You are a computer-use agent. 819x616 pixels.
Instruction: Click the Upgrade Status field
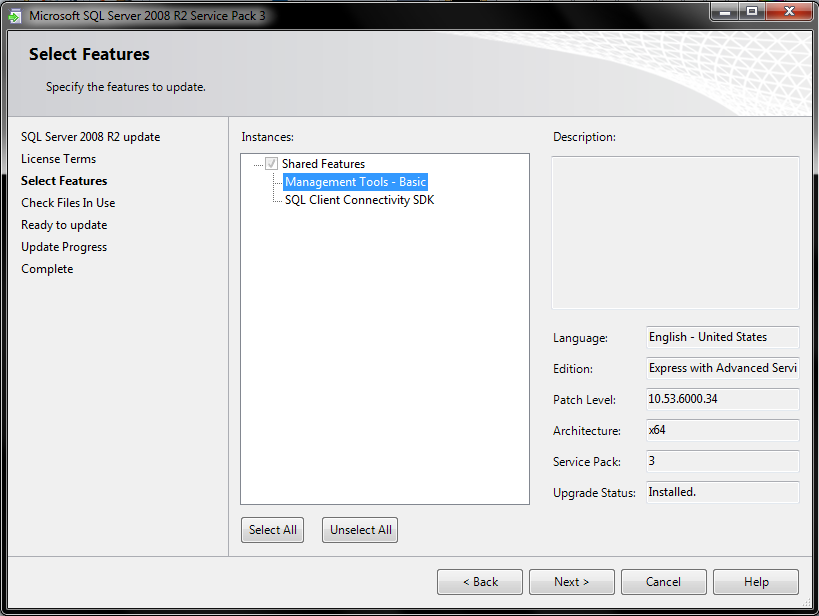[723, 492]
